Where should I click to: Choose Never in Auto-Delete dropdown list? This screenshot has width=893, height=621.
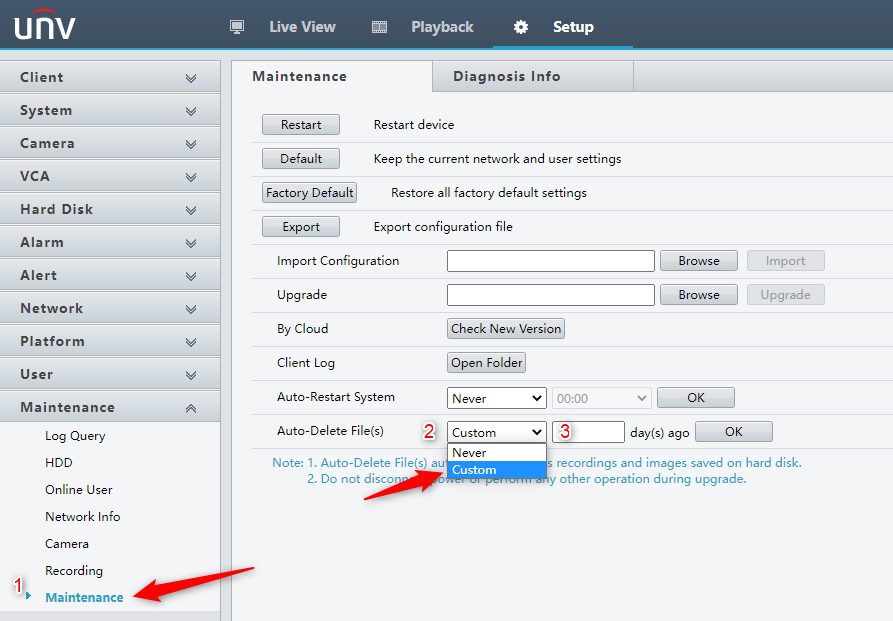[497, 453]
